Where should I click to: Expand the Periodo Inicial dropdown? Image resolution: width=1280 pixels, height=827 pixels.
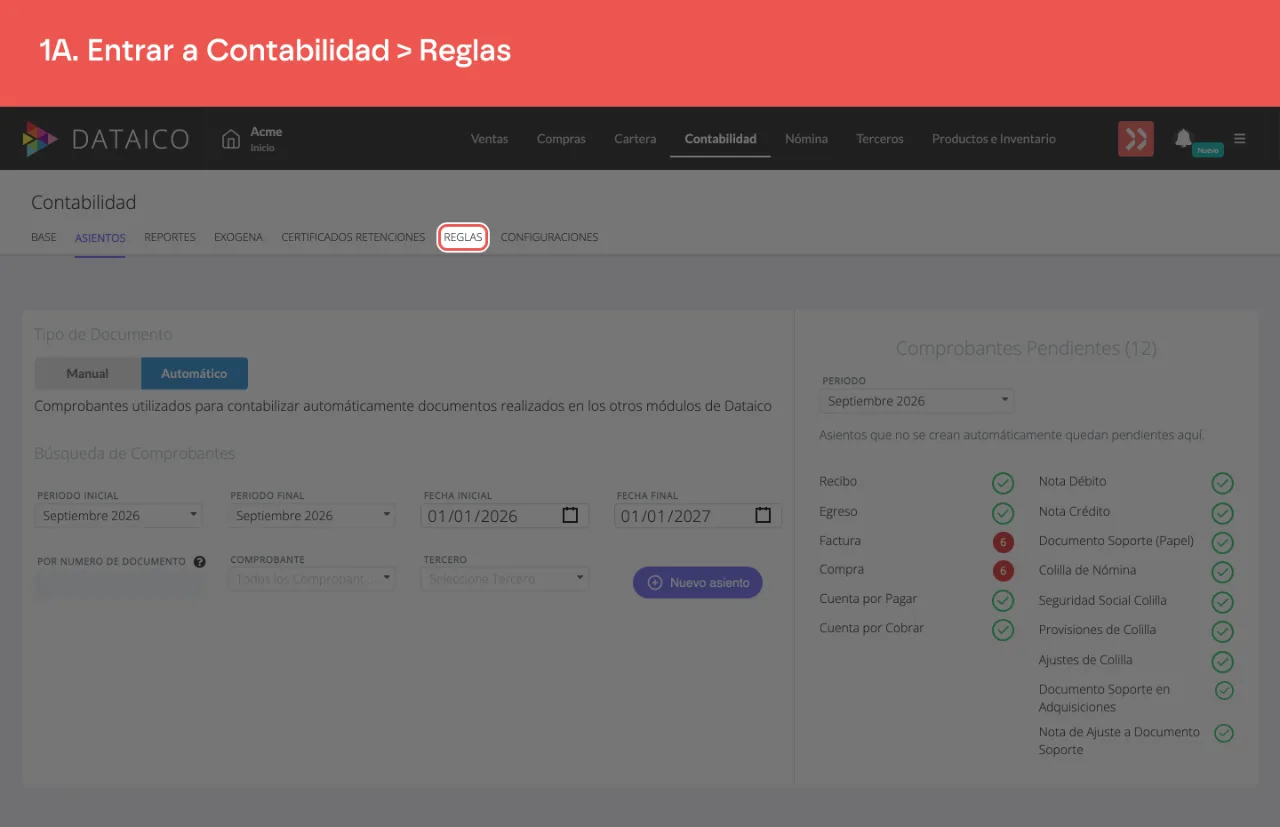(119, 516)
